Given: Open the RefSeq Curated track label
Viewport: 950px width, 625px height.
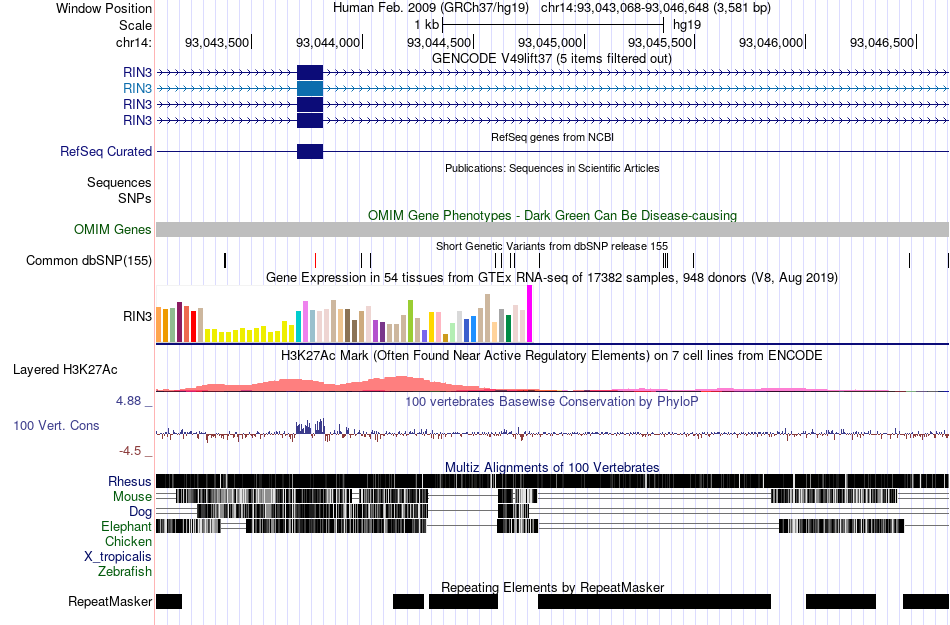Looking at the screenshot, I should 106,151.
